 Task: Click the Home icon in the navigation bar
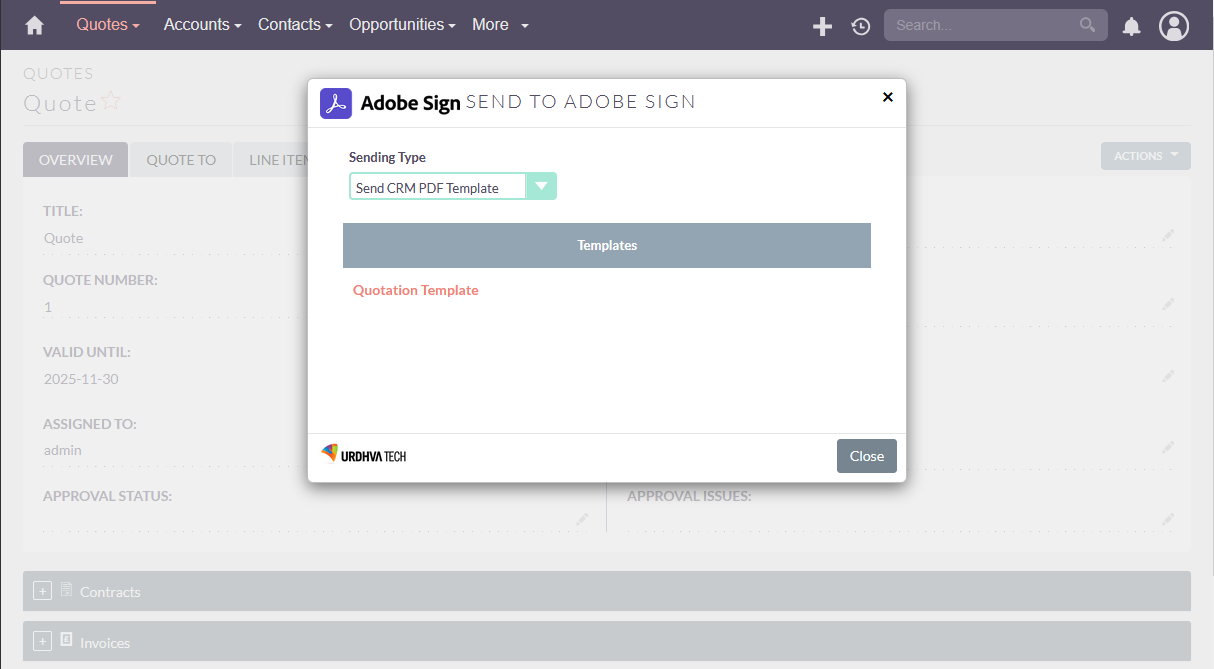click(34, 24)
